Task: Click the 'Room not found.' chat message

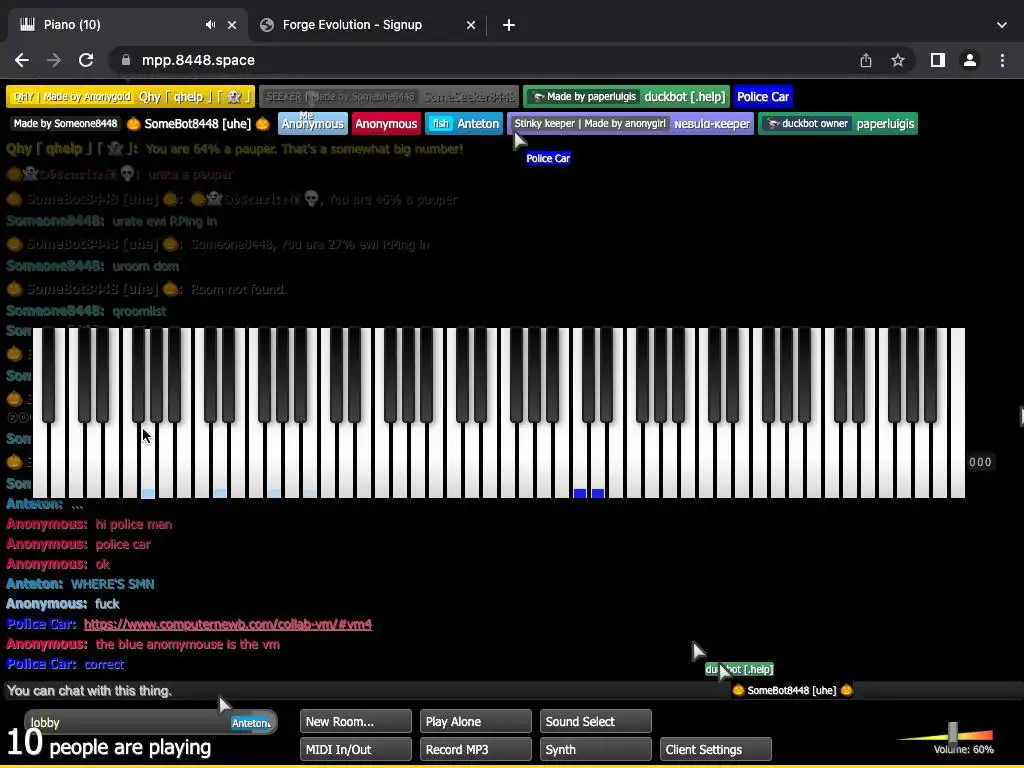Action: coord(238,289)
